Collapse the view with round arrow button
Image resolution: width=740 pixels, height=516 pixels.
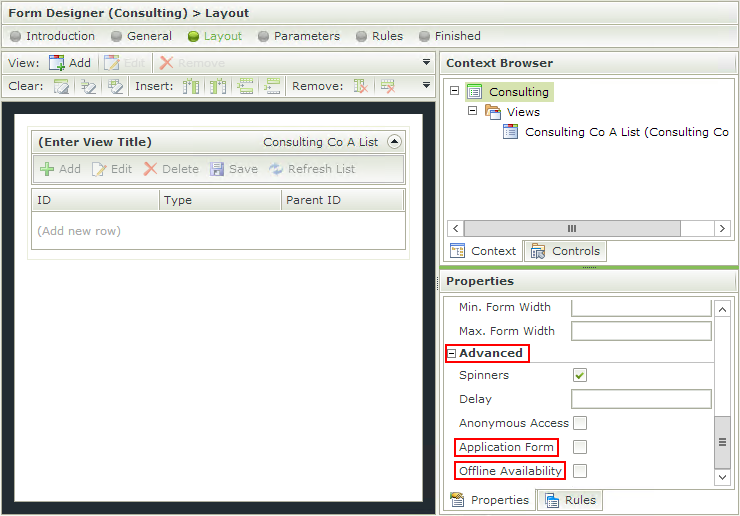coord(394,142)
